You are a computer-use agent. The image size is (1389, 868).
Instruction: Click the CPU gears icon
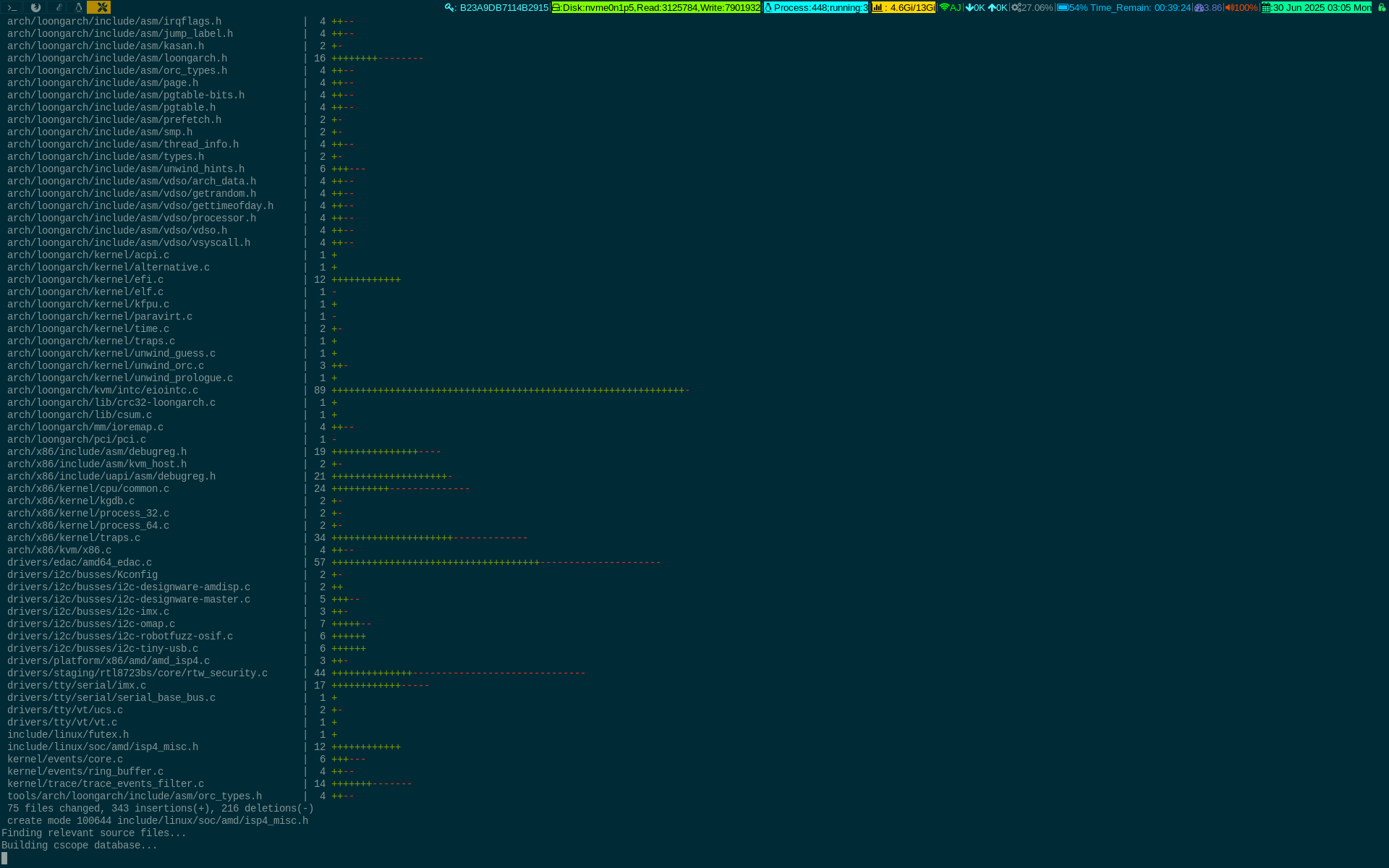click(x=1016, y=7)
